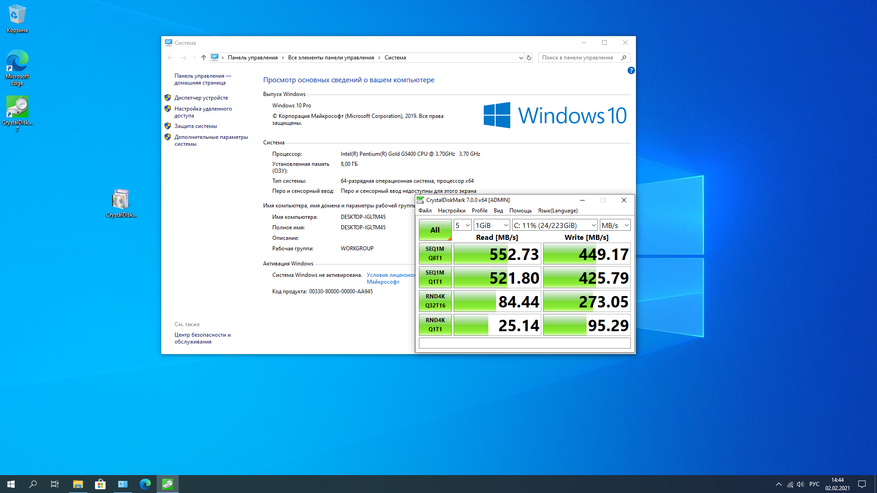Click the search magnifier in Control Panel

[624, 58]
